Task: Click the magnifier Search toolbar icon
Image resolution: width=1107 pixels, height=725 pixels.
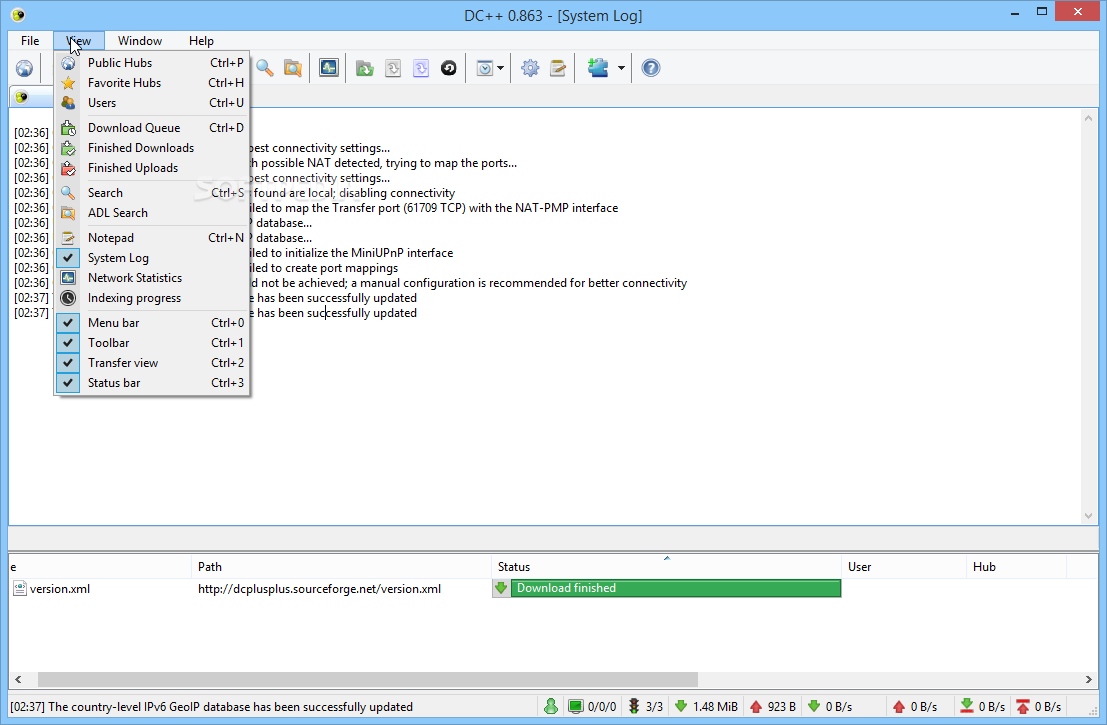Action: tap(265, 68)
